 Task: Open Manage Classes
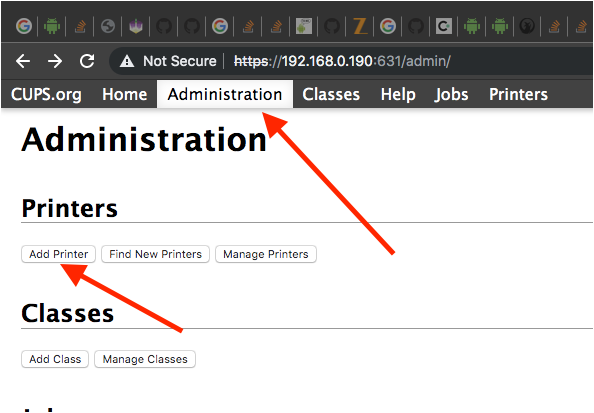point(145,359)
